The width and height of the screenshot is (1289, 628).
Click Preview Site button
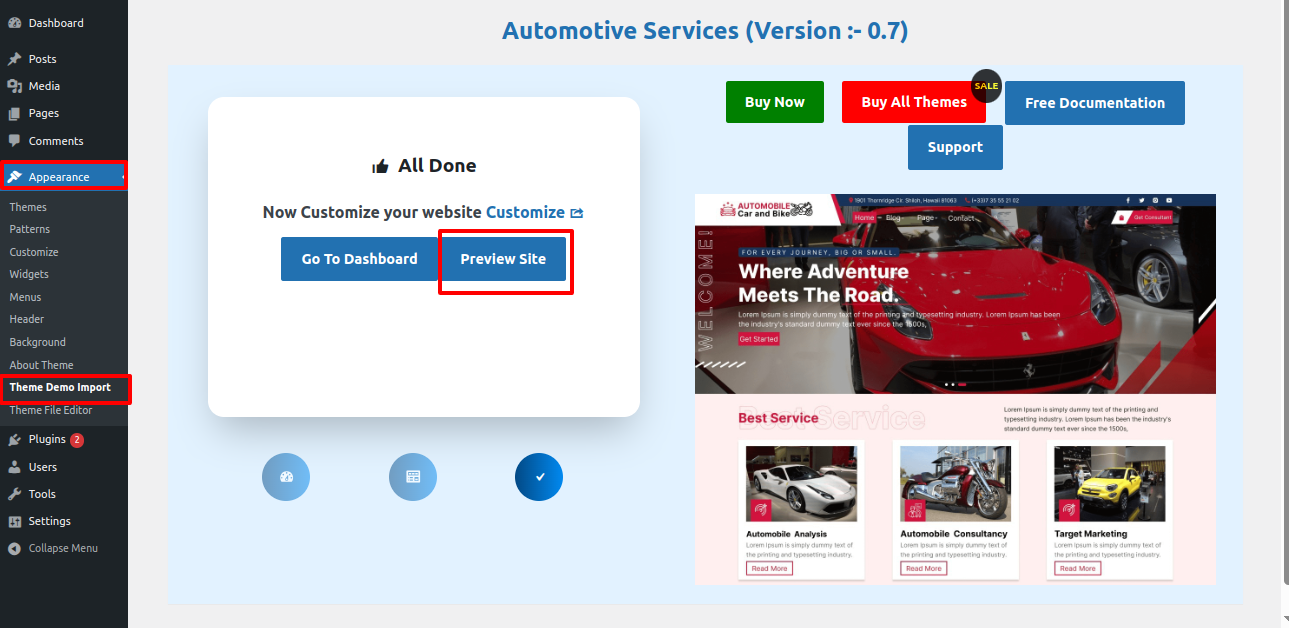pyautogui.click(x=503, y=259)
